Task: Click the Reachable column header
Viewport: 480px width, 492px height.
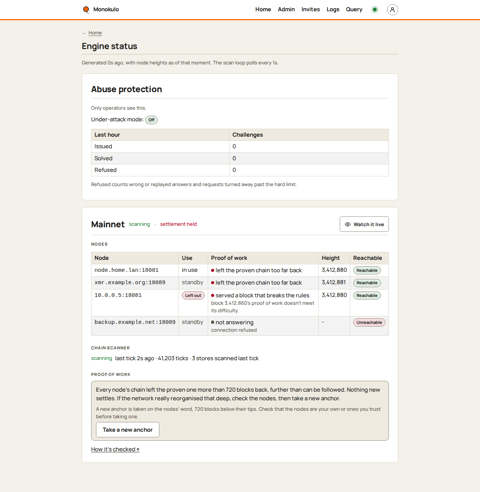Action: tap(367, 258)
